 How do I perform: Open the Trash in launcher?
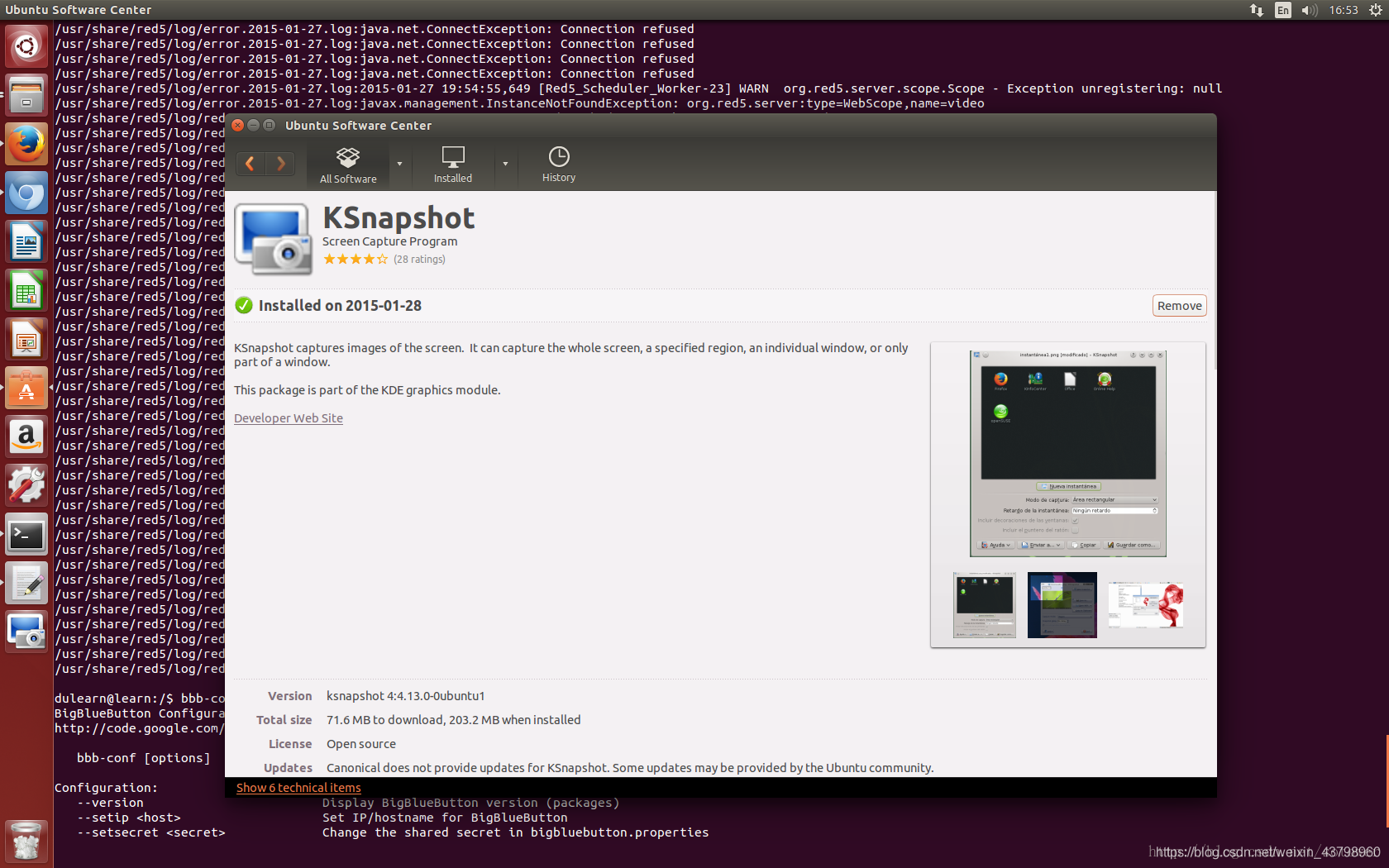26,841
